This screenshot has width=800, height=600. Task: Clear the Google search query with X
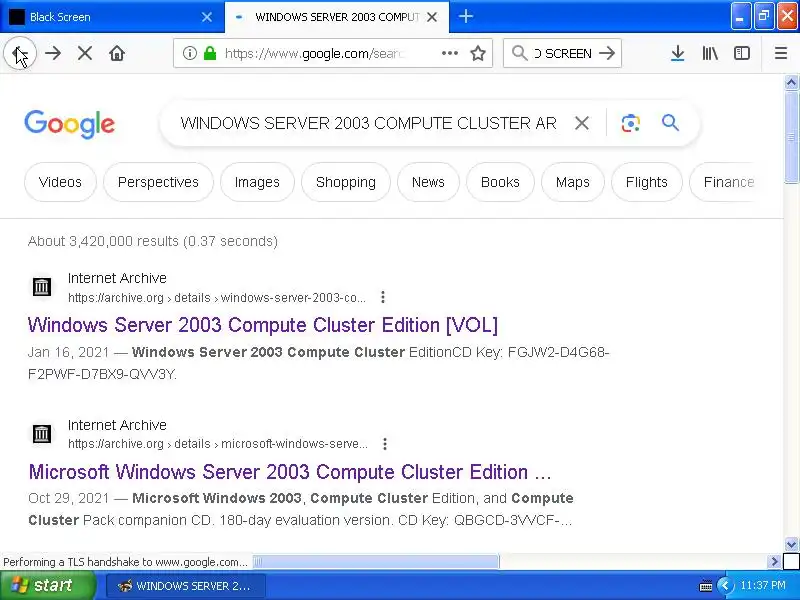click(582, 123)
